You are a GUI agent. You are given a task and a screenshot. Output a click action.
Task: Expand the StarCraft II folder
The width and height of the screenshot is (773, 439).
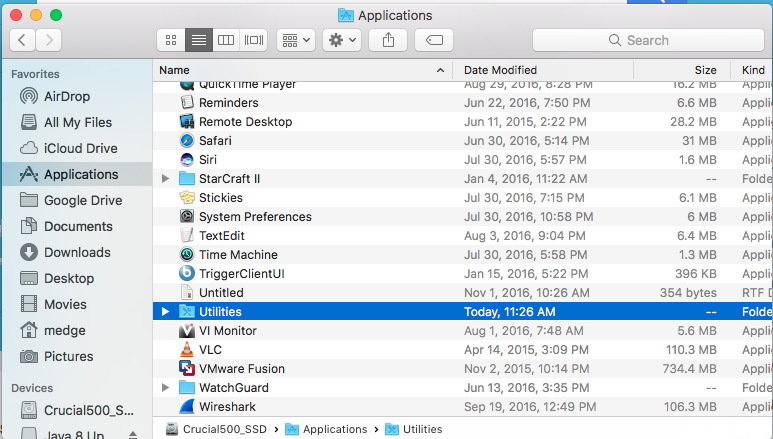[166, 179]
